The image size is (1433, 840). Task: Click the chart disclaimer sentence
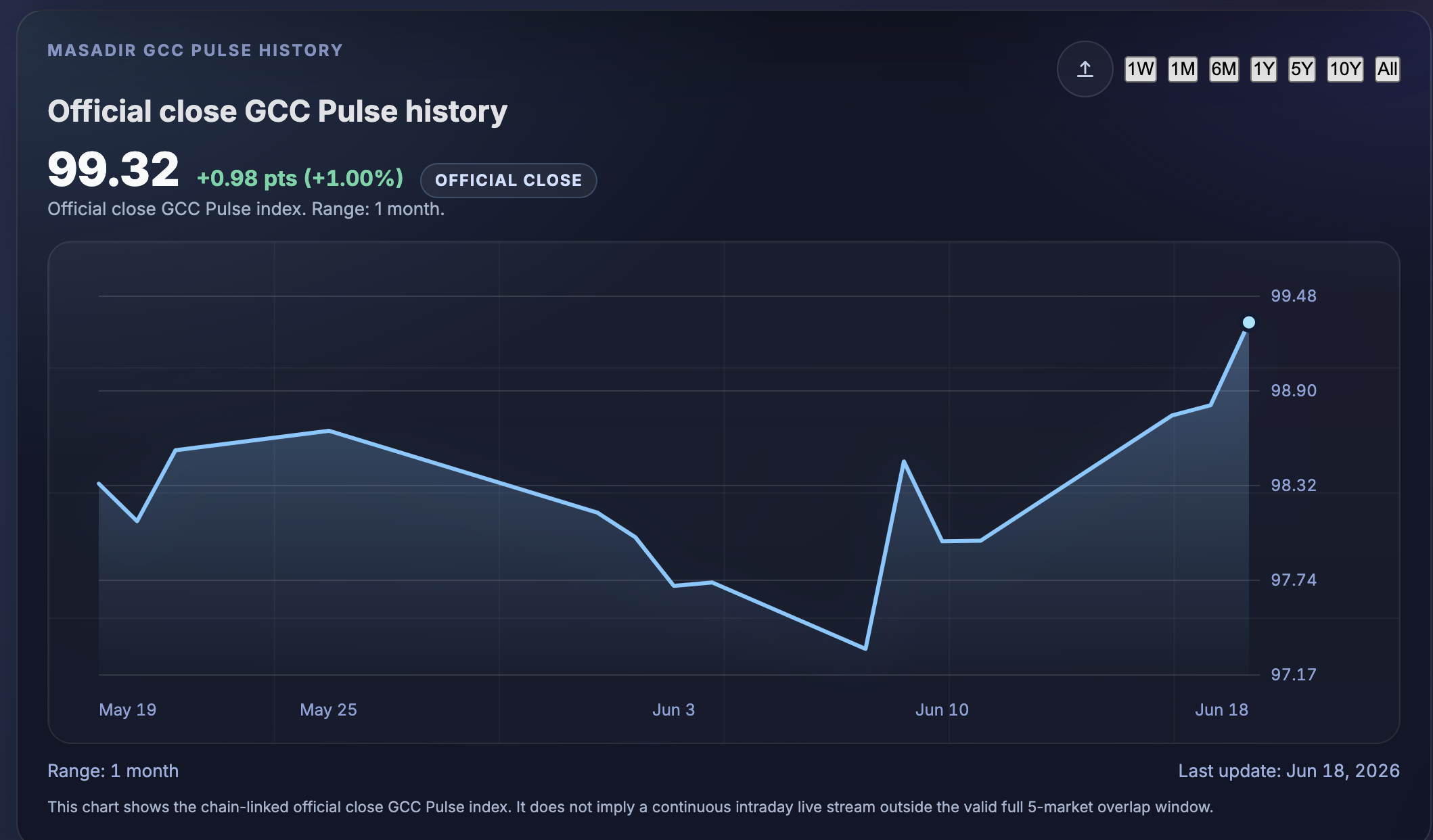(630, 807)
